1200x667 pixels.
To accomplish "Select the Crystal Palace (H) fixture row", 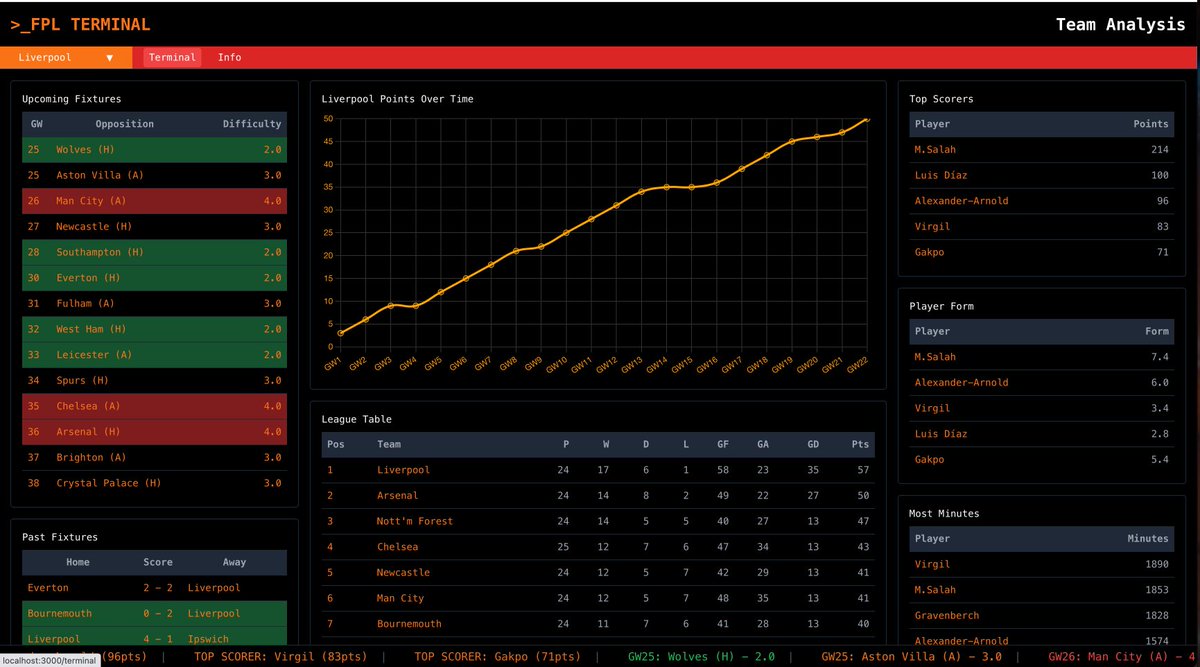I will click(154, 483).
